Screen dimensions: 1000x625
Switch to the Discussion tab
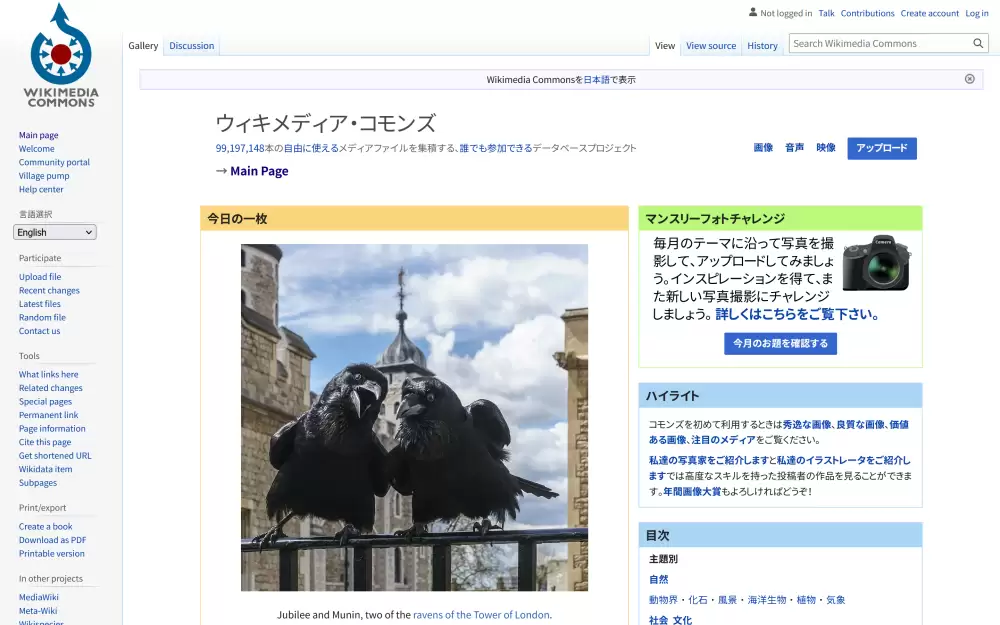[191, 45]
